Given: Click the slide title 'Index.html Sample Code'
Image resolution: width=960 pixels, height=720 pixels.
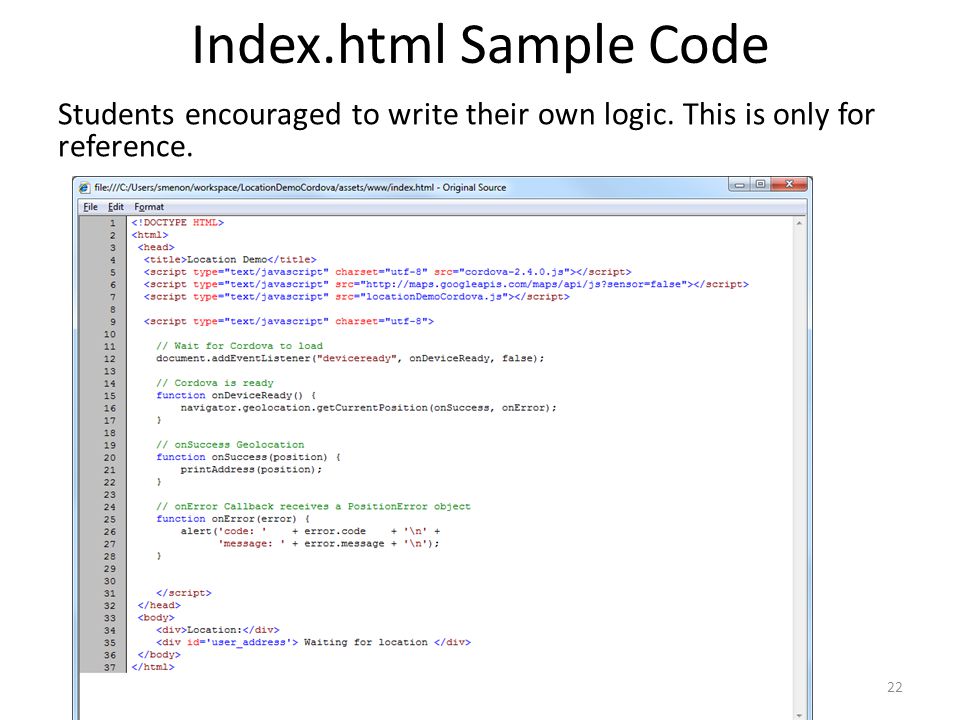Looking at the screenshot, I should click(x=480, y=45).
